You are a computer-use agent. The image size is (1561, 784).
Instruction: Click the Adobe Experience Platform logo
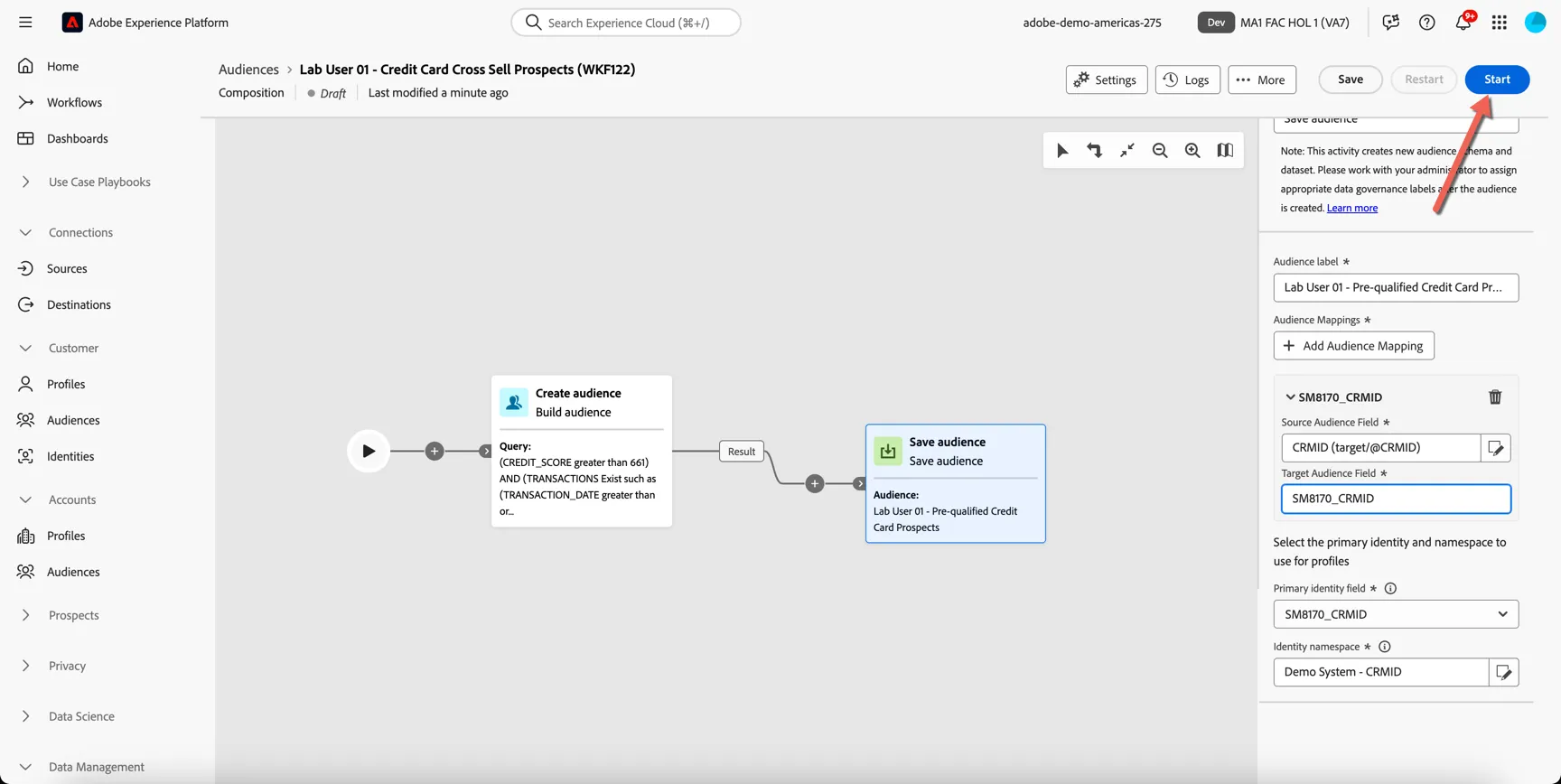pos(72,23)
